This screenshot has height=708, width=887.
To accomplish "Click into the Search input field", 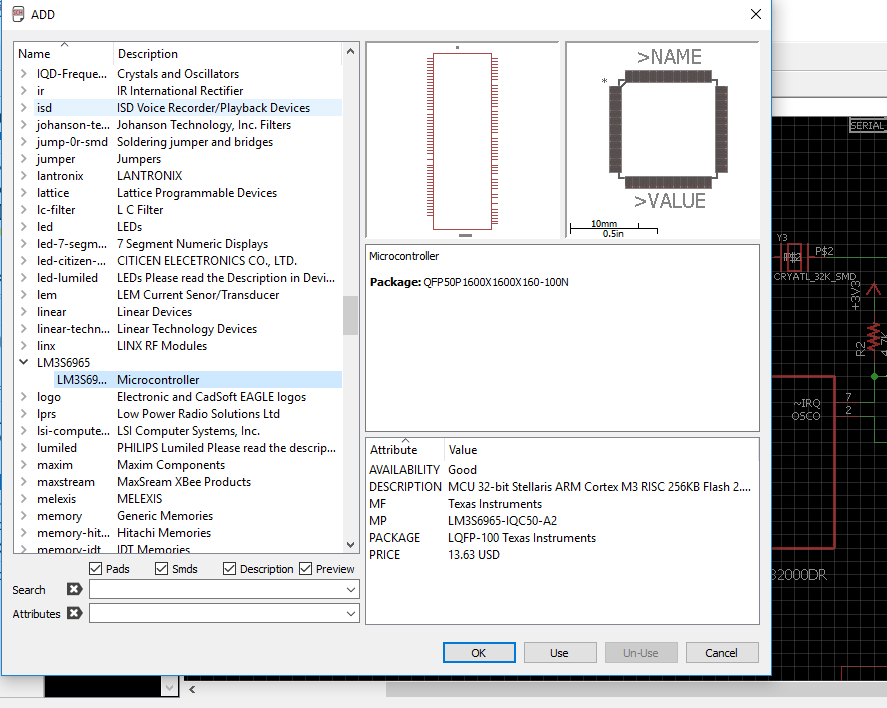I will [x=217, y=589].
